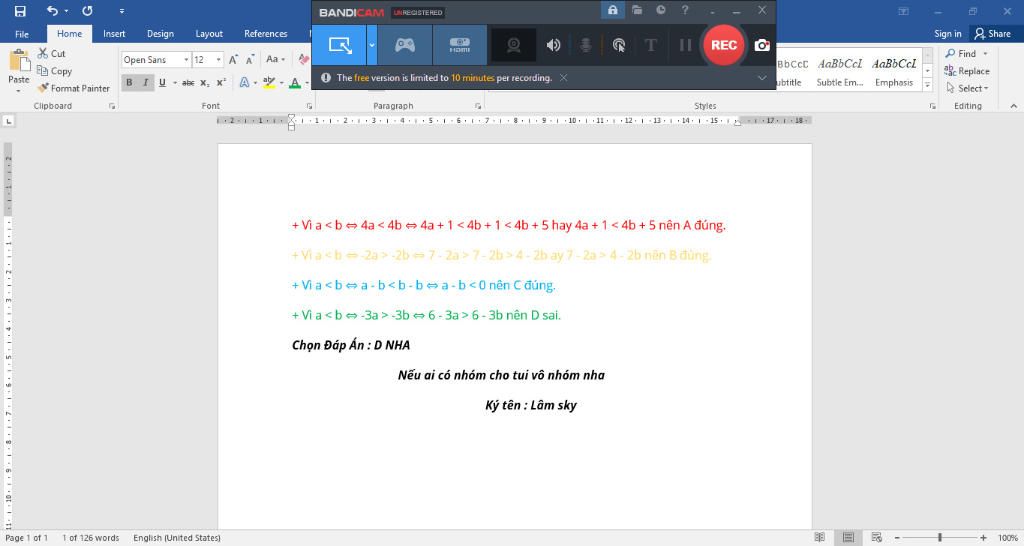Switch to the Insert tab
Screen dimensions: 1024x546
(x=114, y=34)
